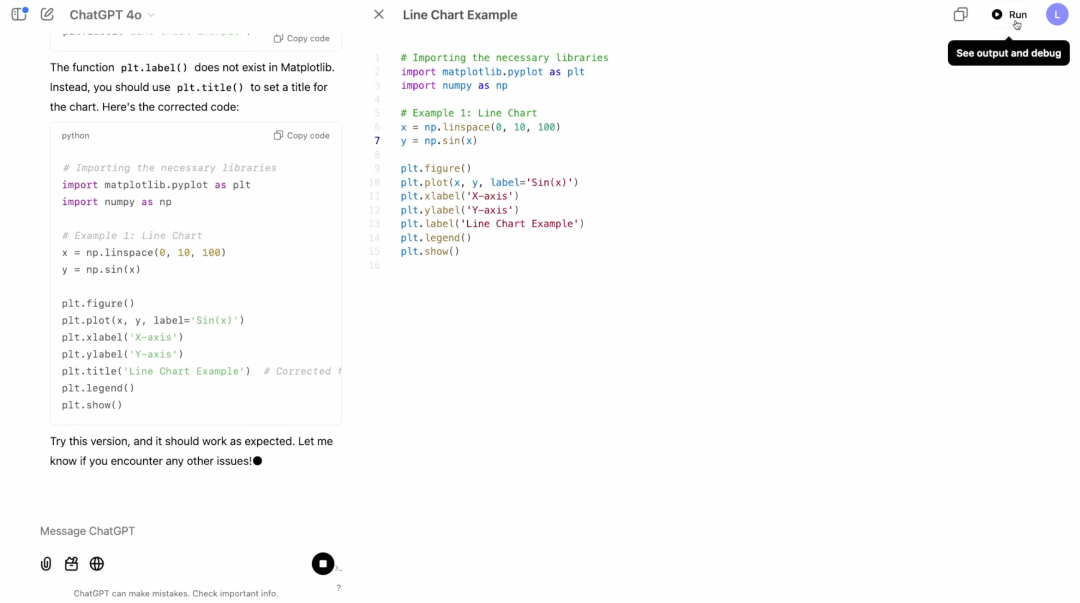Close the Line Chart Example canvas
This screenshot has height=603, width=1080.
click(x=377, y=14)
